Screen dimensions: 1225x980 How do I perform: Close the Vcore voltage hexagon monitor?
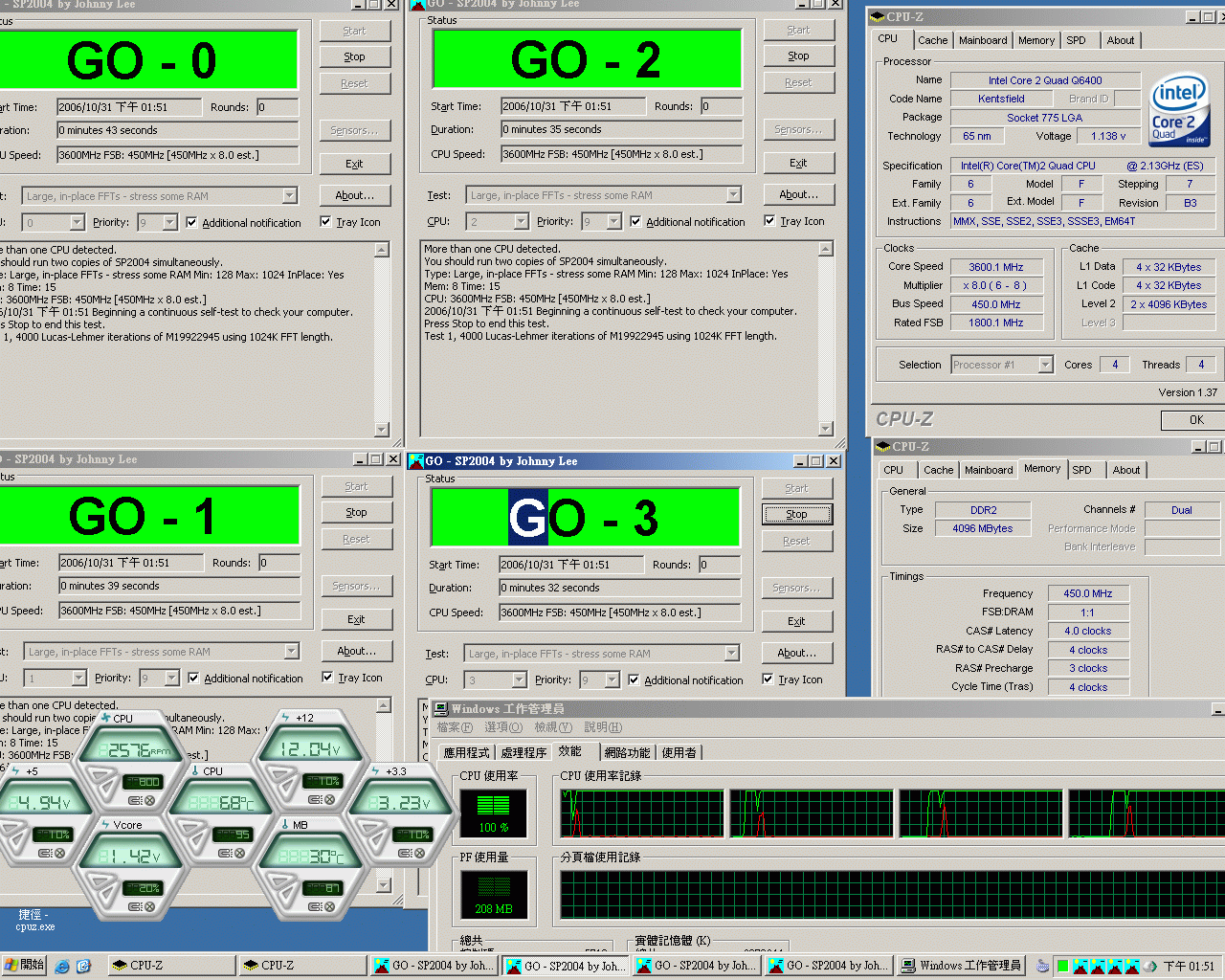(147, 907)
